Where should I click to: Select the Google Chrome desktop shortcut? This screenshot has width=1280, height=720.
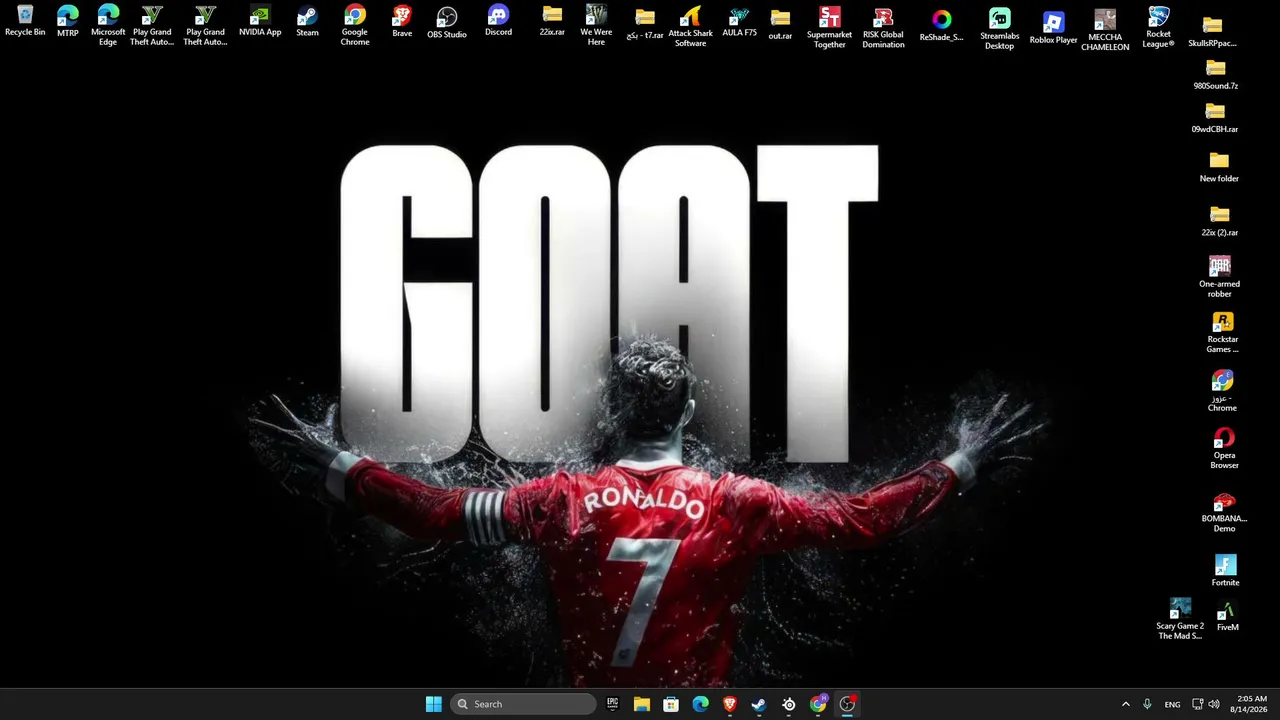355,26
